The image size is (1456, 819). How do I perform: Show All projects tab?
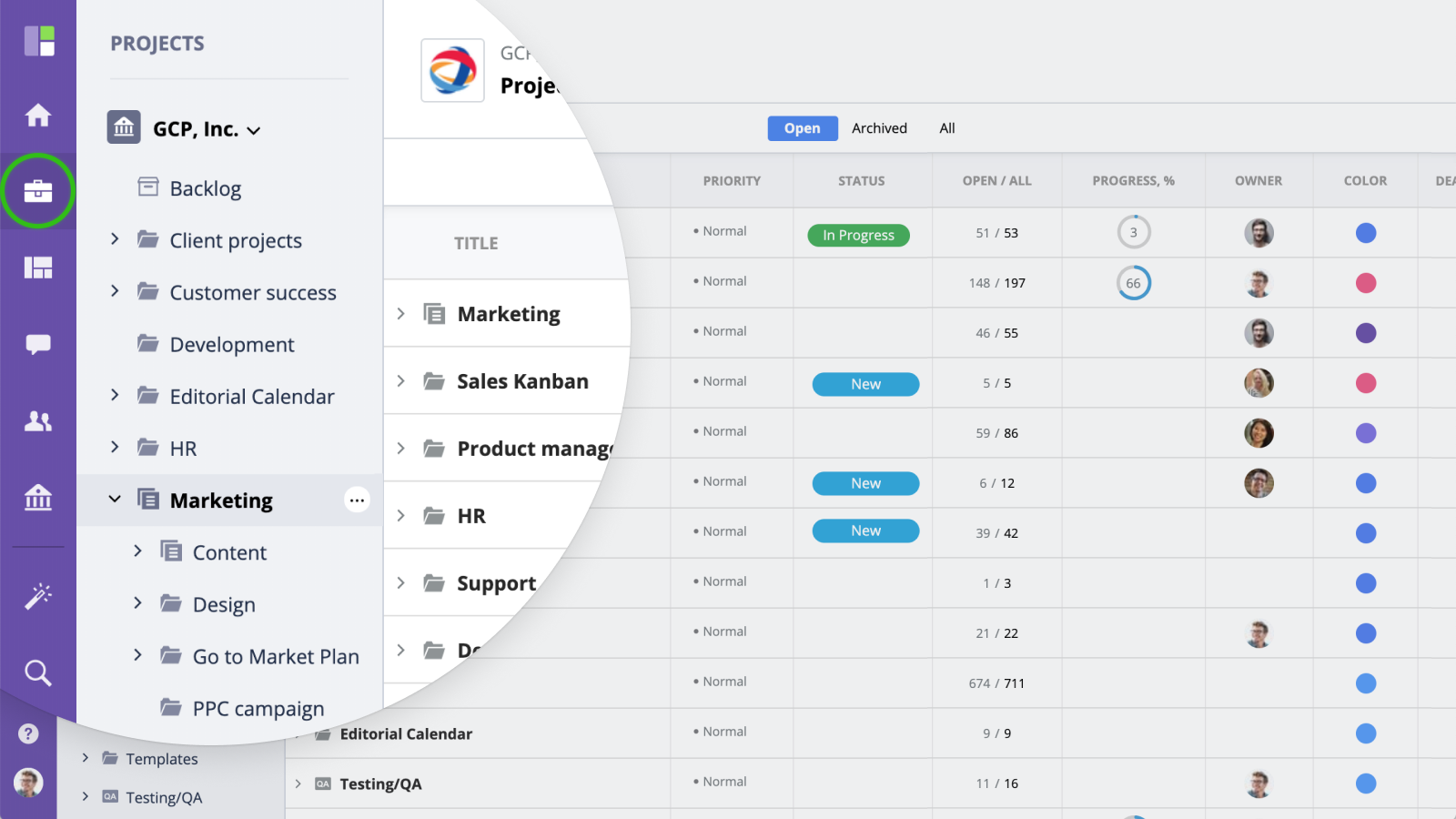pos(946,128)
